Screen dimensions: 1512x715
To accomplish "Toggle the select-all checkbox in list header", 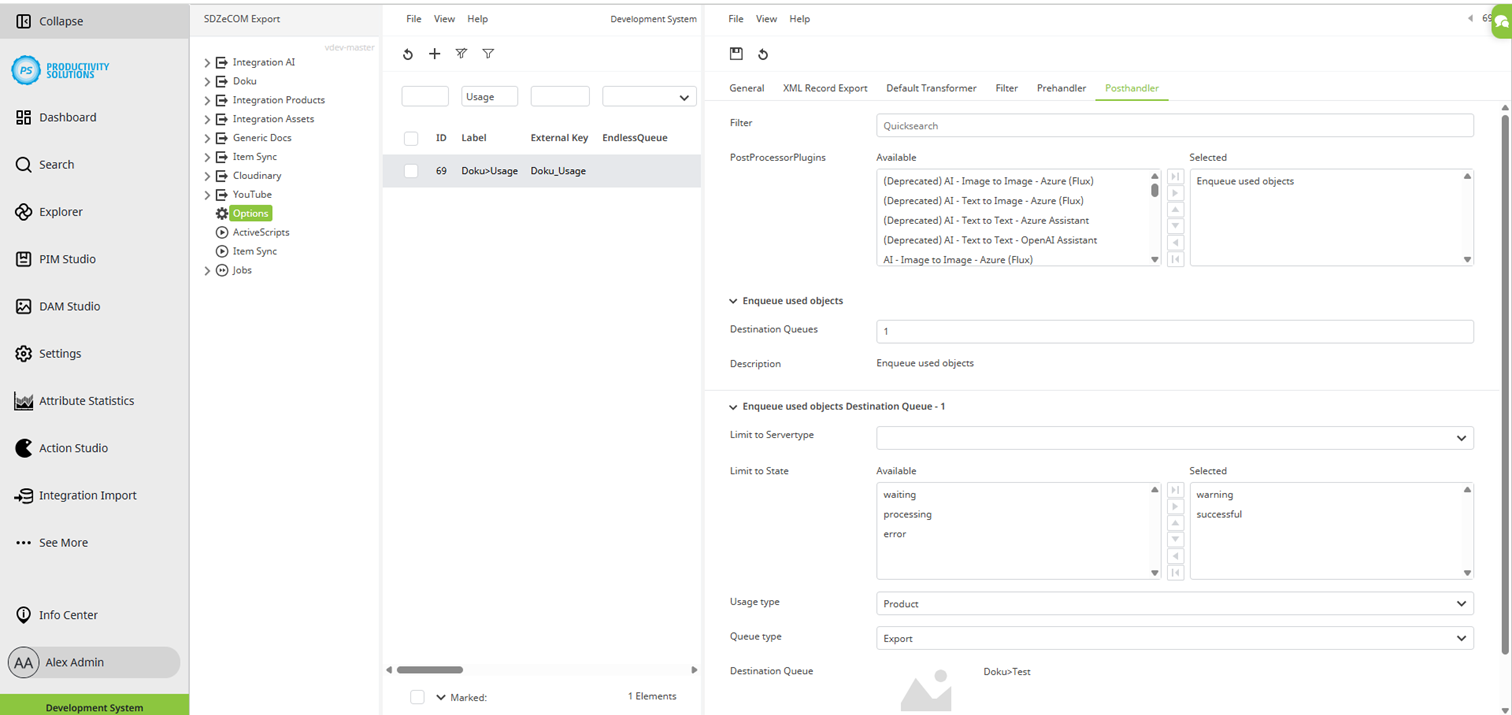I will tap(411, 138).
